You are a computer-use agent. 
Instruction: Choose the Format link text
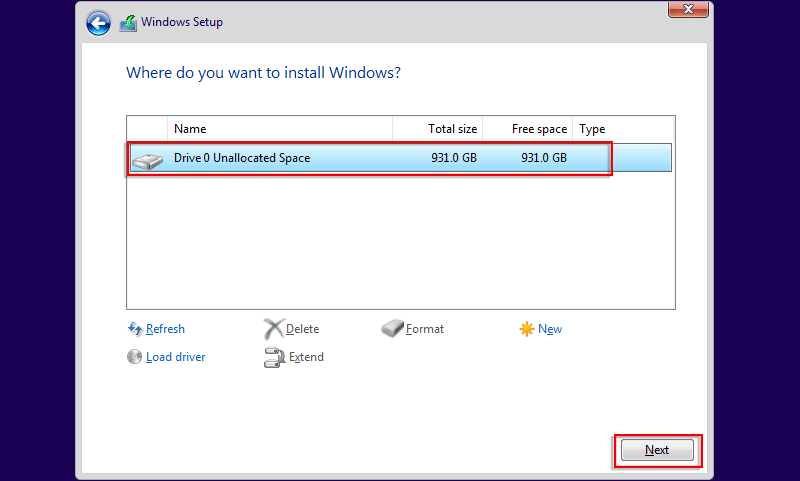coord(425,329)
